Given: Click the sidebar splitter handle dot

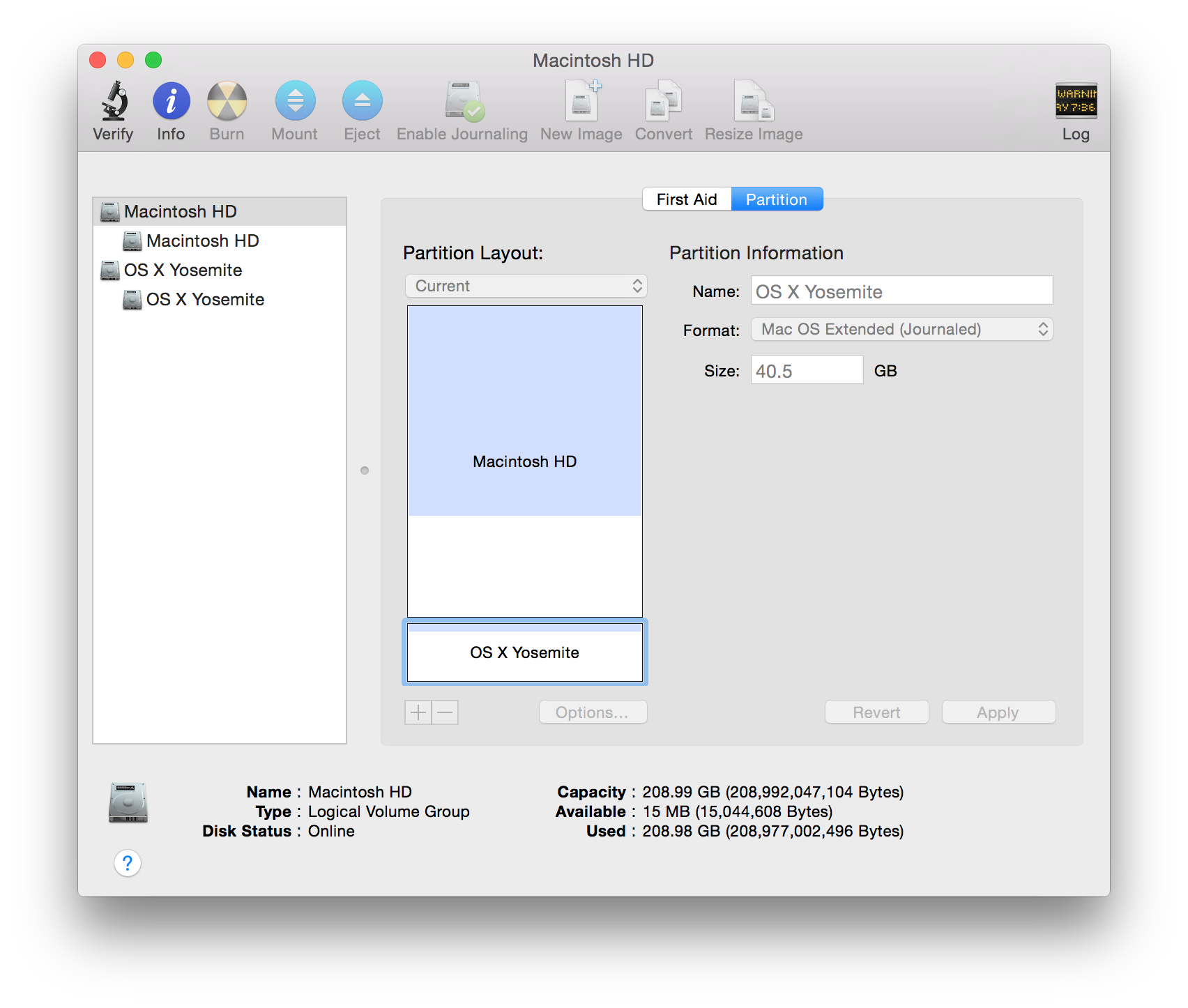Looking at the screenshot, I should point(365,471).
